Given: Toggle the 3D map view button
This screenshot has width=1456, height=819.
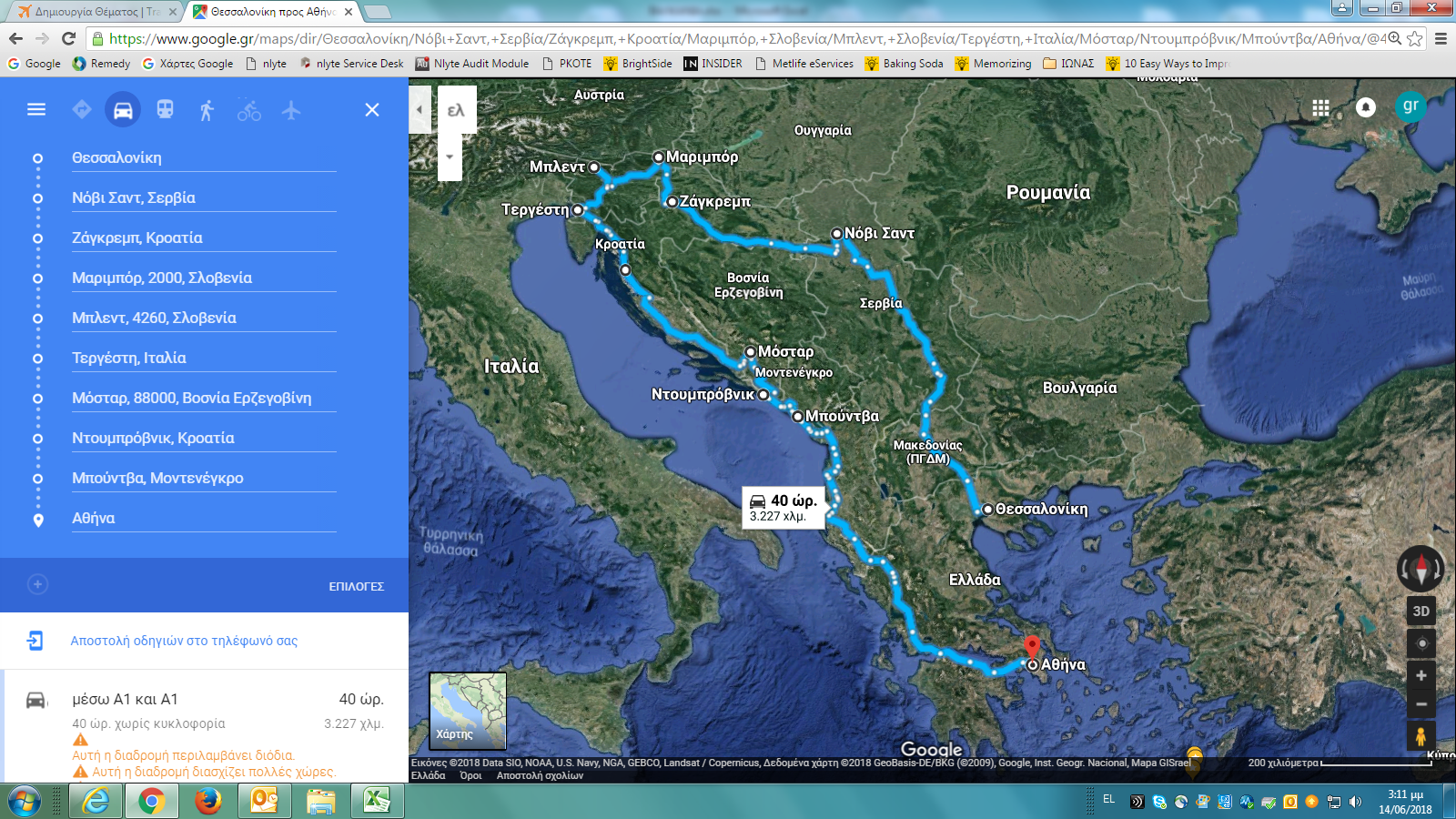Looking at the screenshot, I should click(1421, 611).
